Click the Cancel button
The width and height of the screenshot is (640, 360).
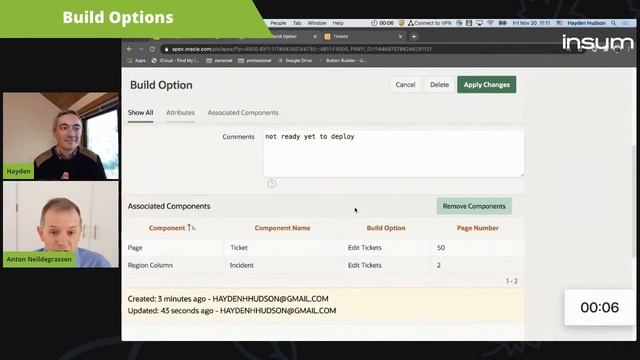(x=405, y=84)
